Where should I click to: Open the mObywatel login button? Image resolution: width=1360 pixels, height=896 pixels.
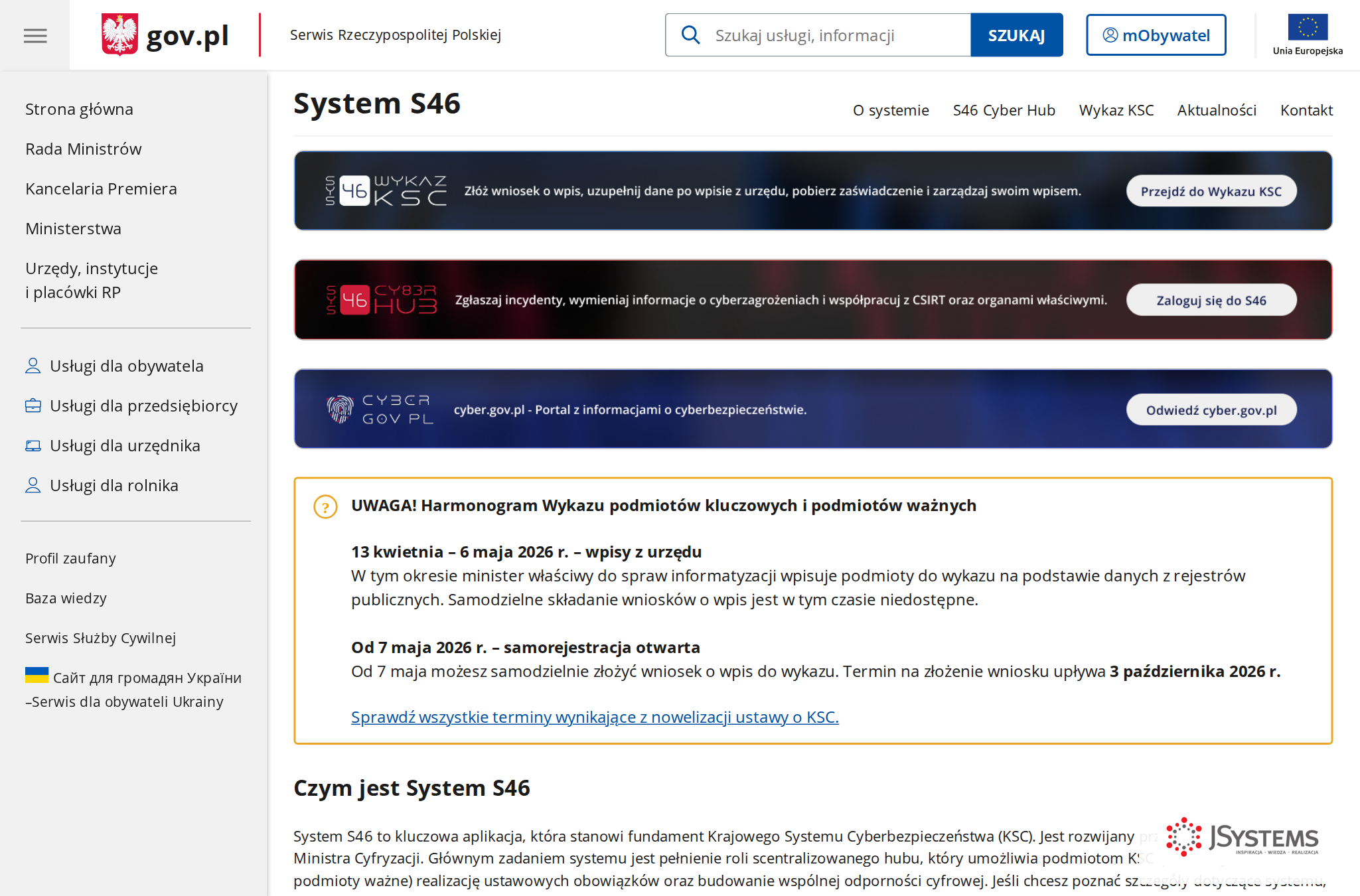coord(1156,35)
